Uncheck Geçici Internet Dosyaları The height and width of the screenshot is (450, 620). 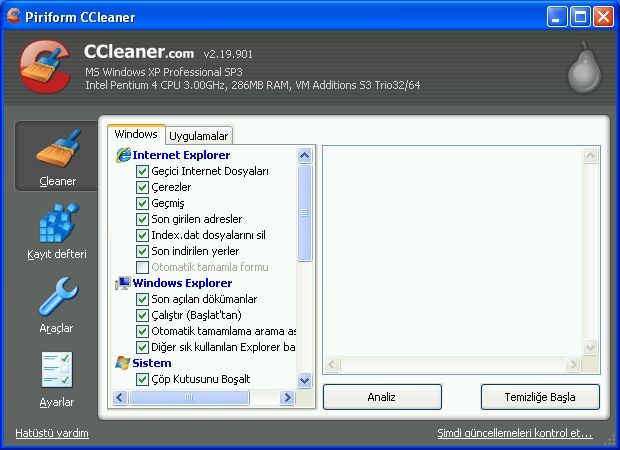click(x=142, y=171)
